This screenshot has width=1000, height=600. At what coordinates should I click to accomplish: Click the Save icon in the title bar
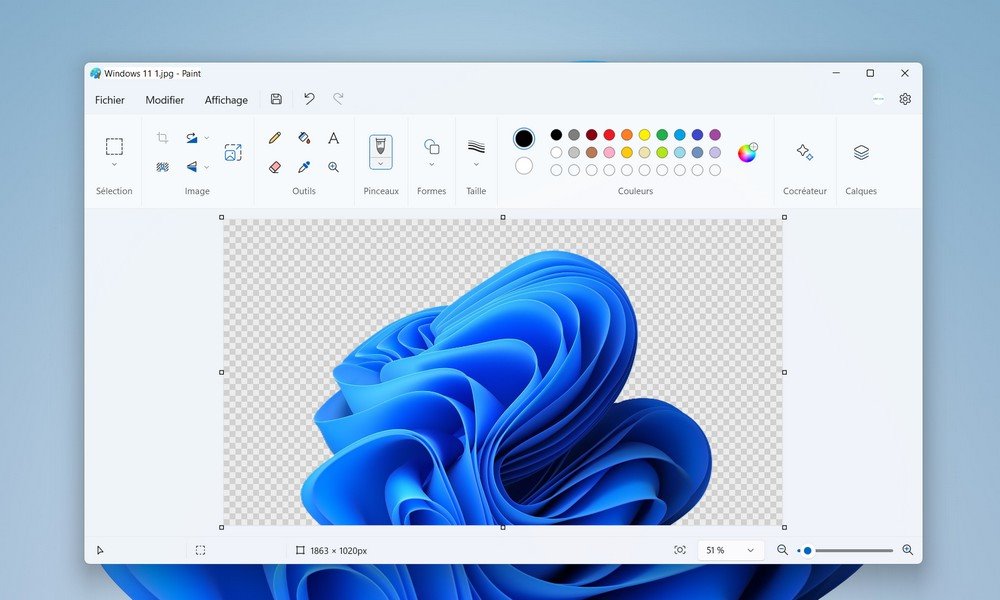(276, 99)
